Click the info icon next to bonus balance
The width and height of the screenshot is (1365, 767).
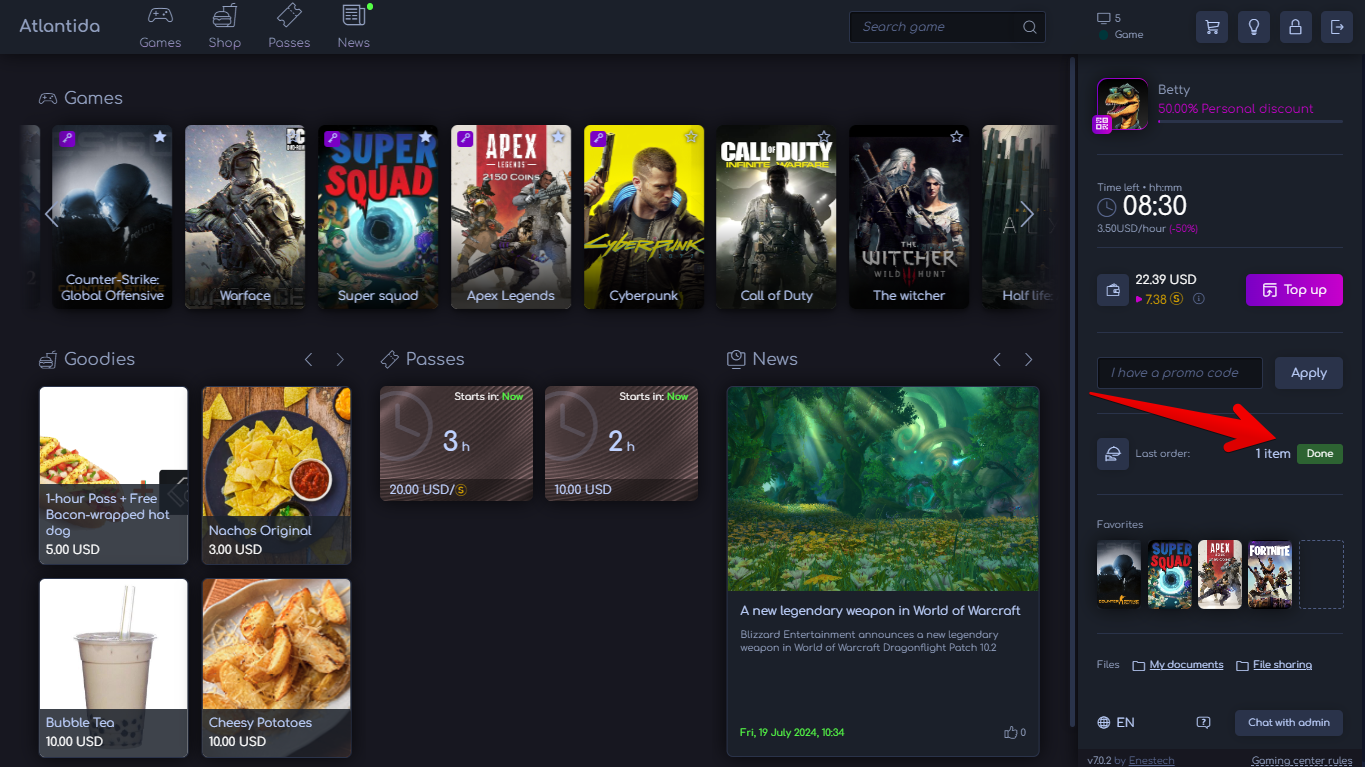click(x=1199, y=299)
